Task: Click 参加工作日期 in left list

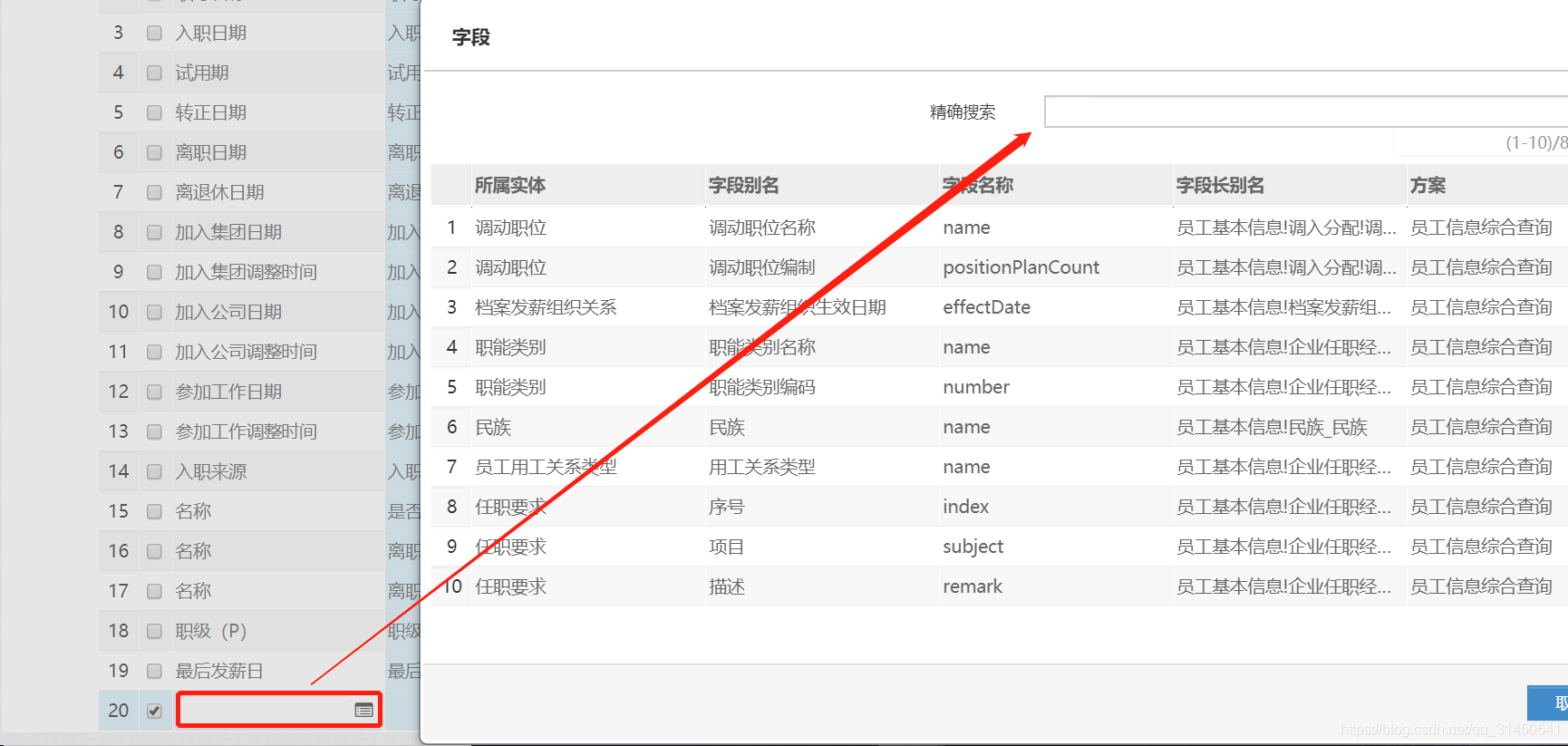Action: (228, 392)
